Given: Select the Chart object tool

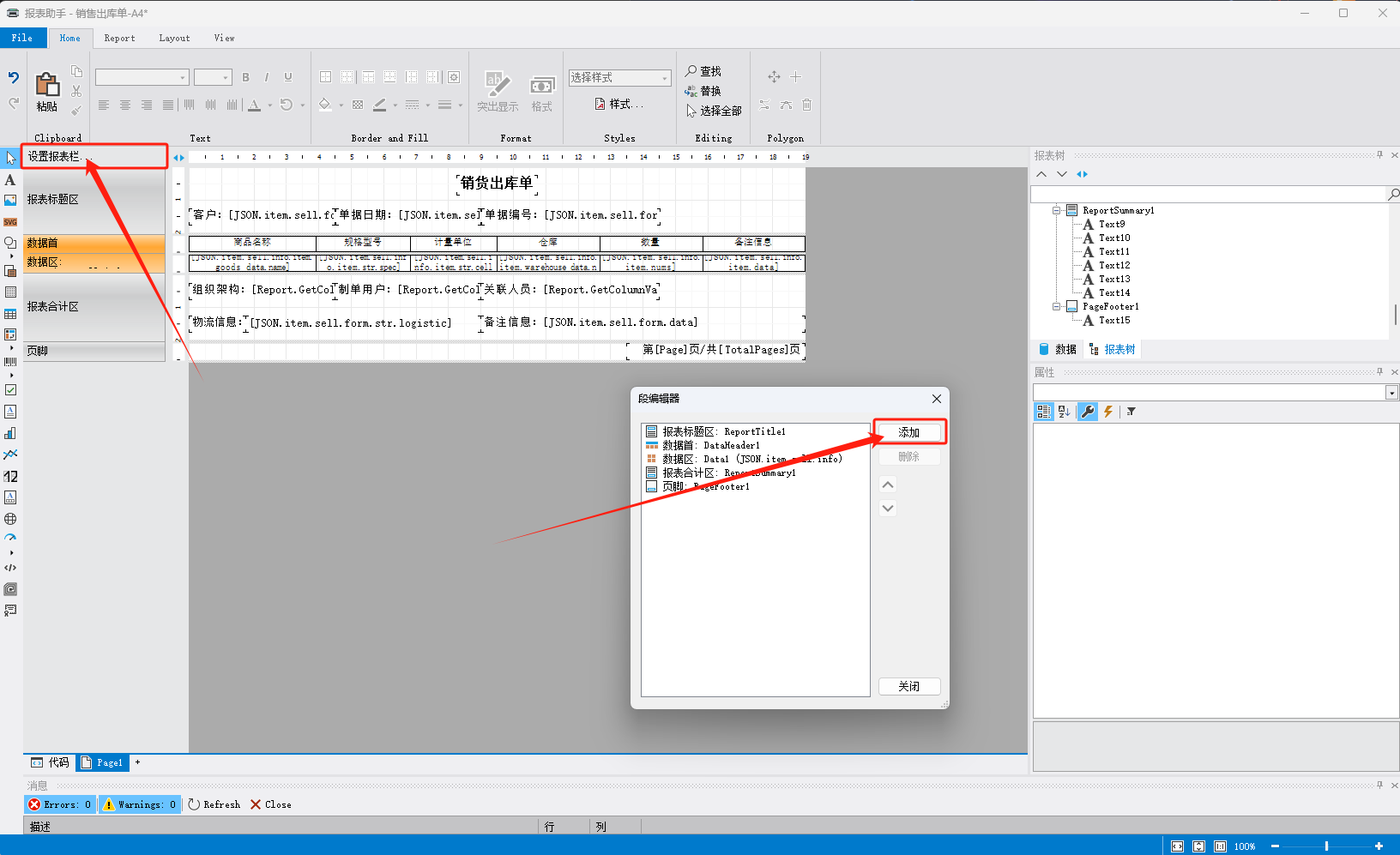Looking at the screenshot, I should [x=10, y=433].
